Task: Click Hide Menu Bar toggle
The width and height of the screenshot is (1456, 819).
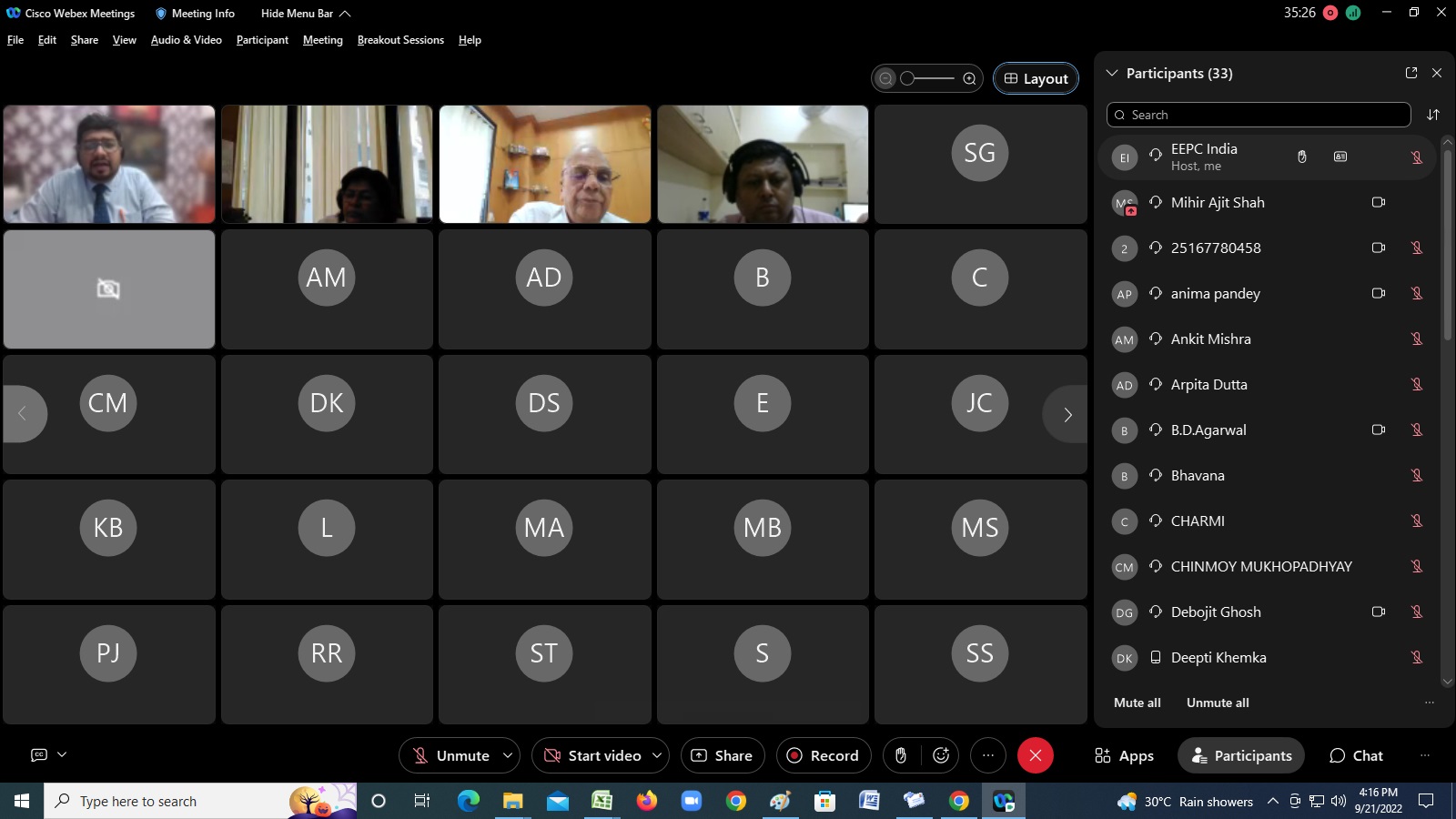Action: [x=306, y=13]
